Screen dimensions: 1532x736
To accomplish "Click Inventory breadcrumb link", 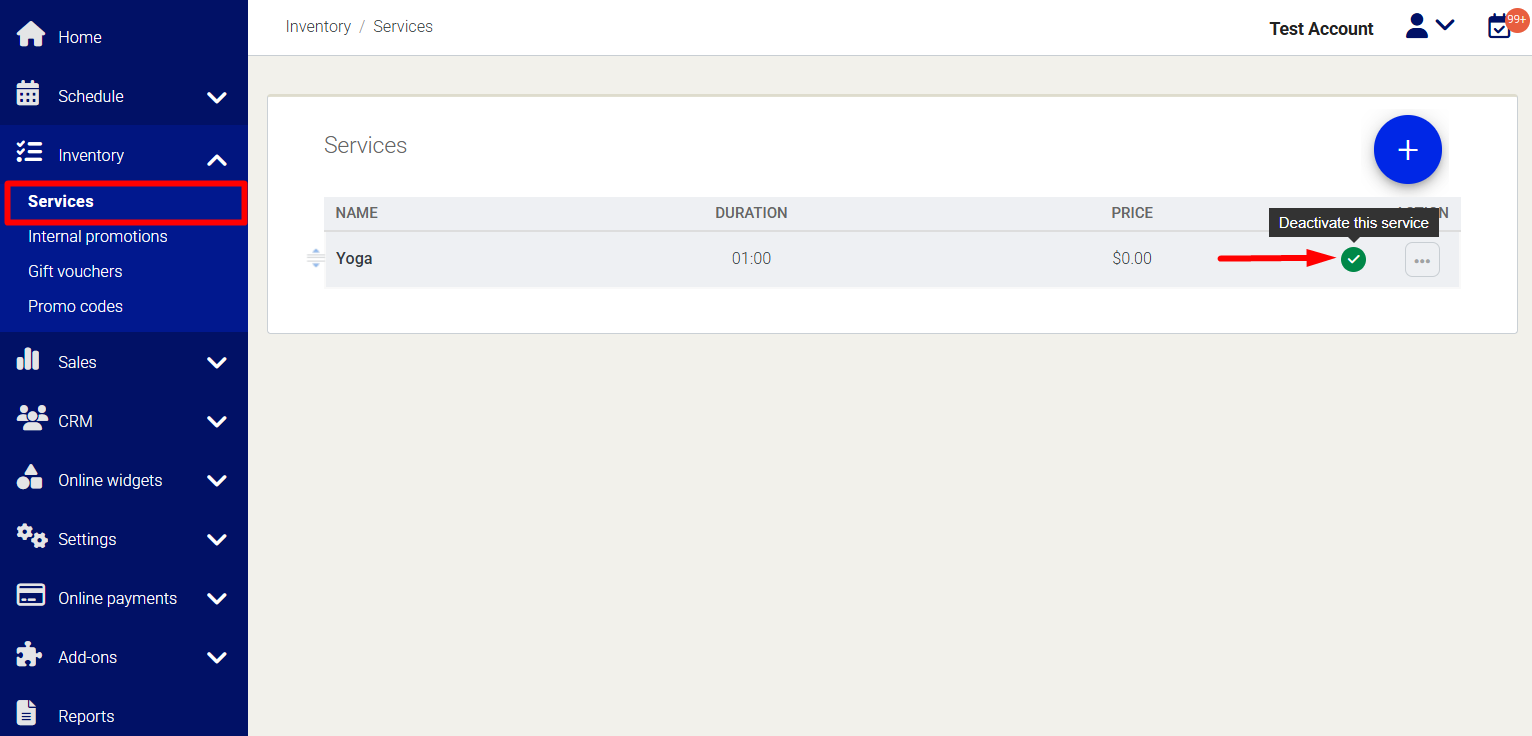I will pyautogui.click(x=318, y=26).
